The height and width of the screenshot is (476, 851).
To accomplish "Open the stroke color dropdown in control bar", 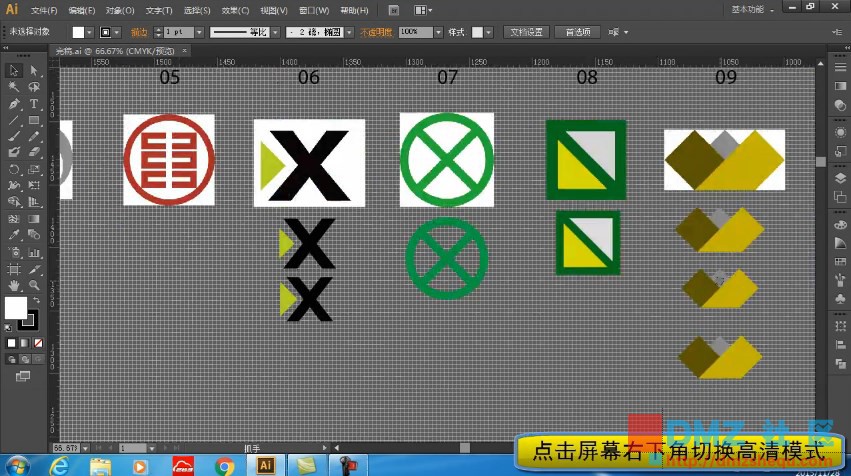I will 117,33.
